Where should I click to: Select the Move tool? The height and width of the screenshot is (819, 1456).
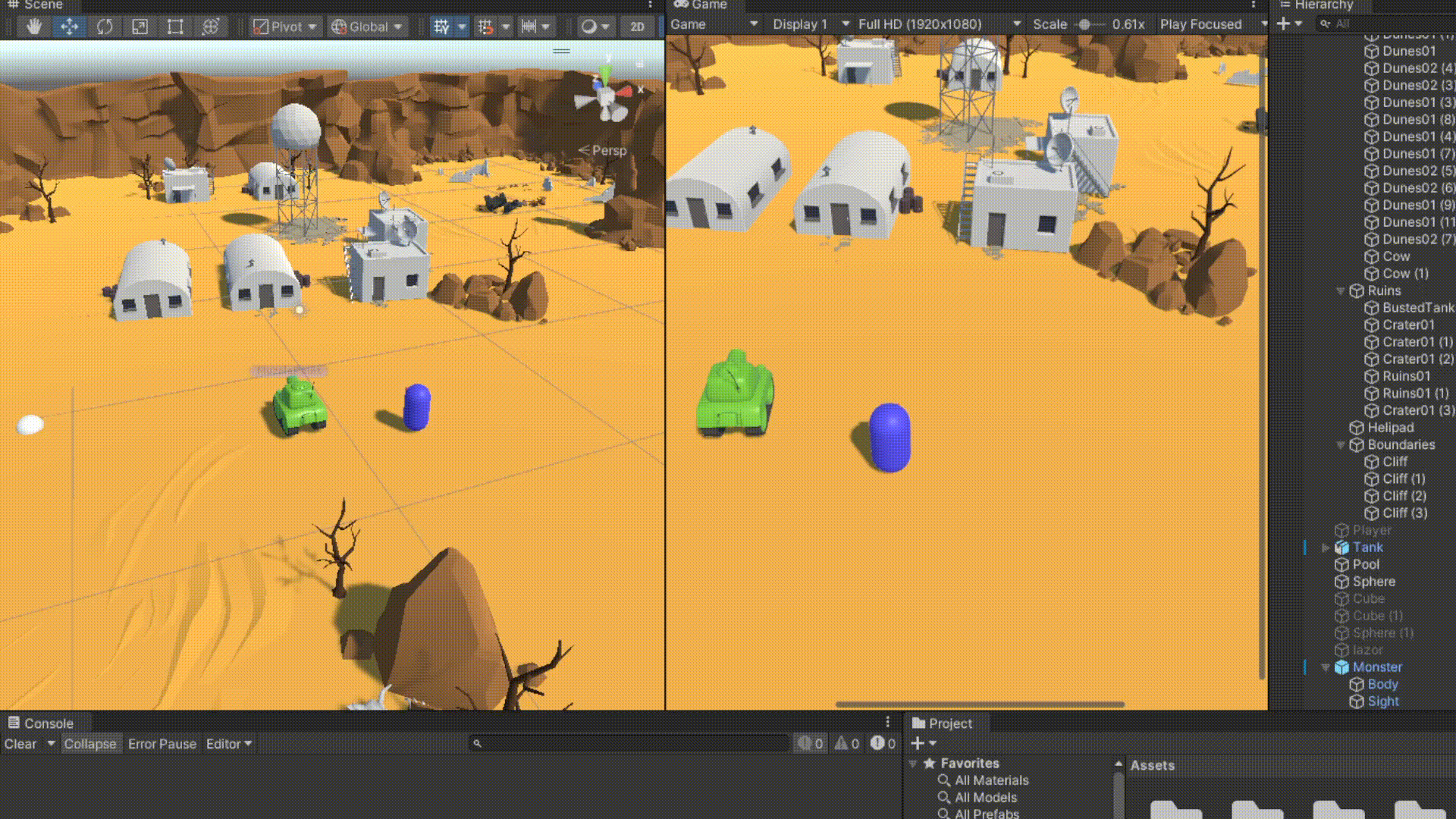(x=69, y=27)
